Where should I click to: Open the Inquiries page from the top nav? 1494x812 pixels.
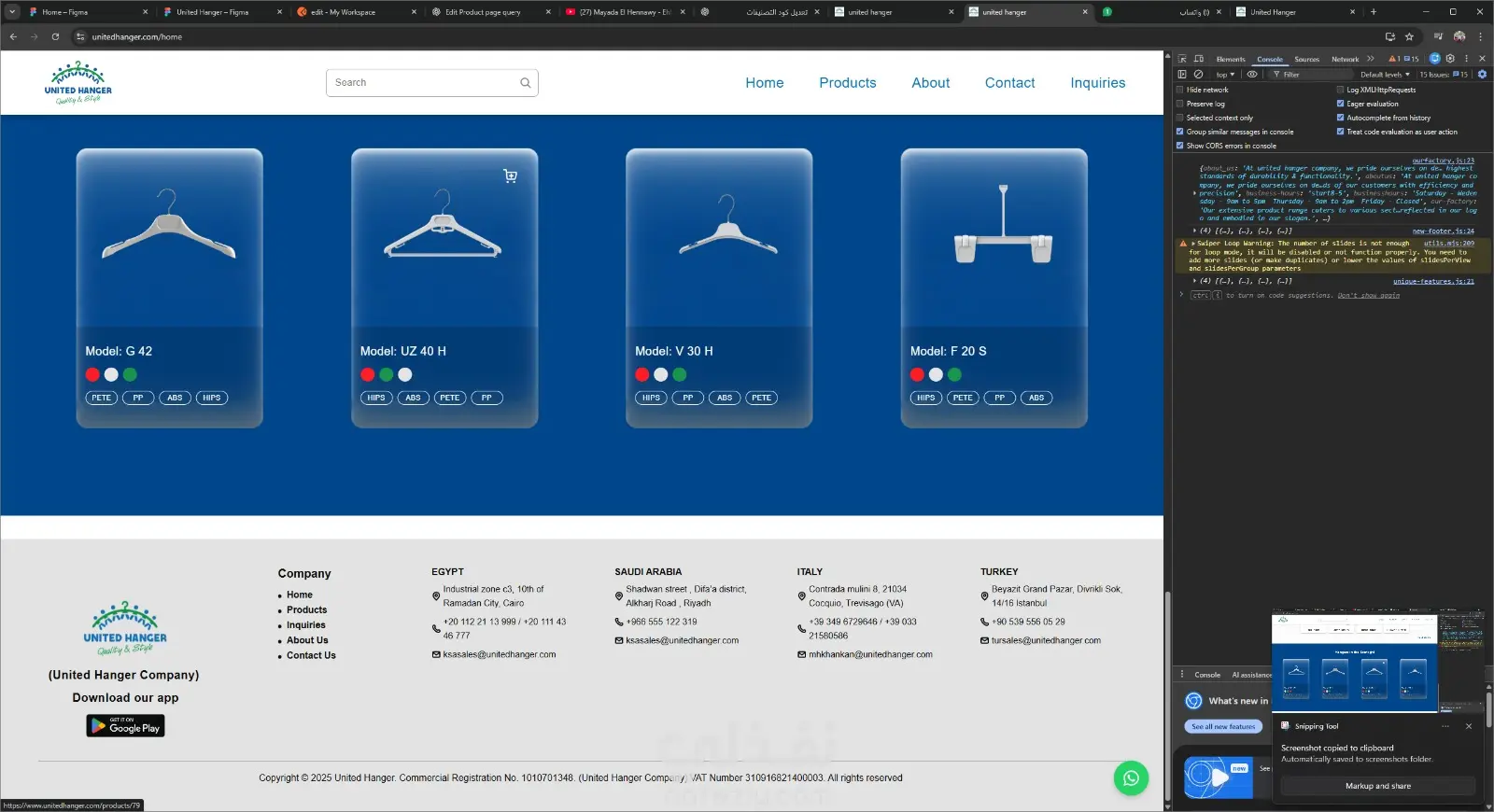(1098, 83)
